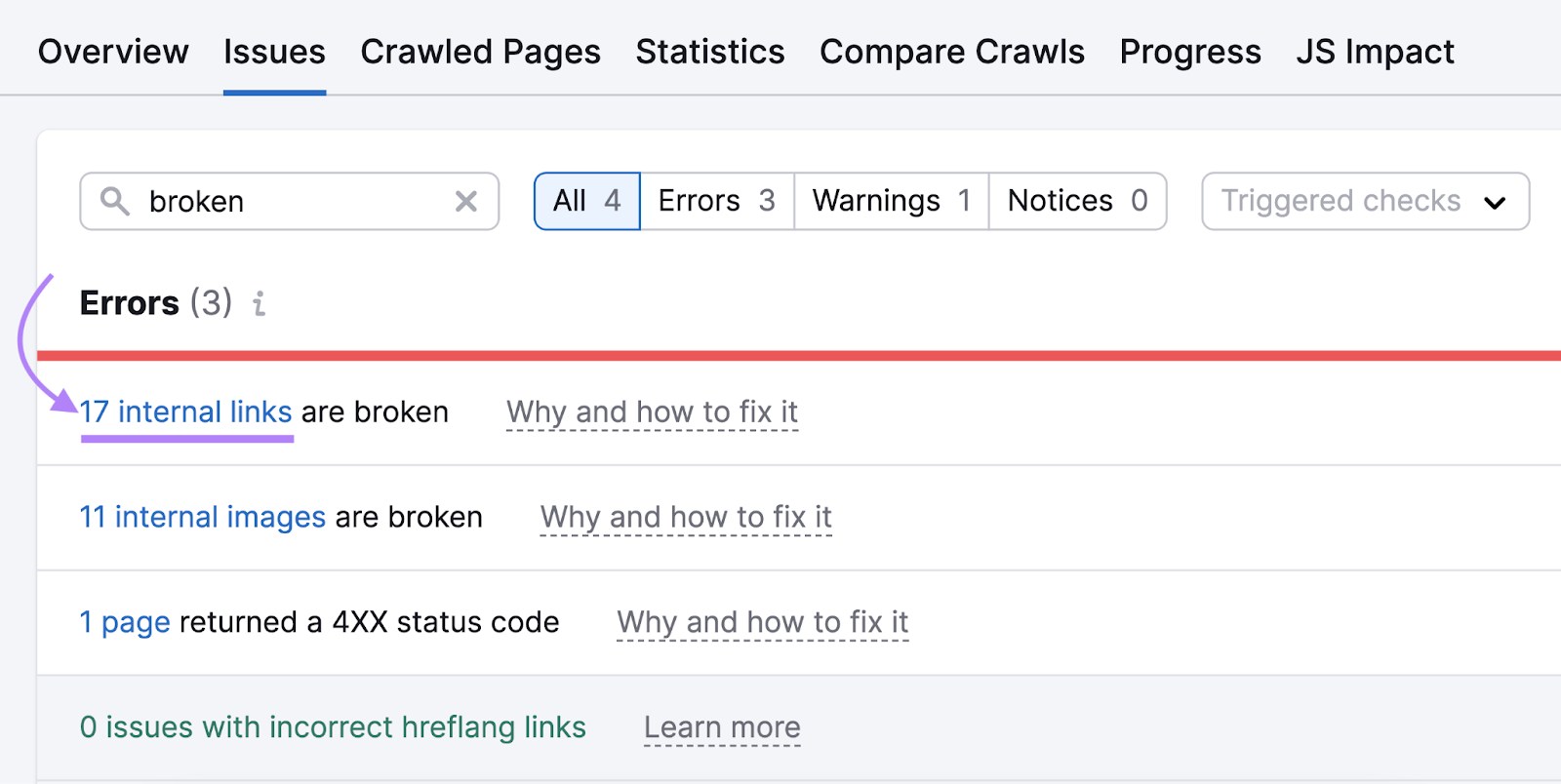The width and height of the screenshot is (1561, 784).
Task: Go to the Crawled Pages tab
Action: point(480,52)
